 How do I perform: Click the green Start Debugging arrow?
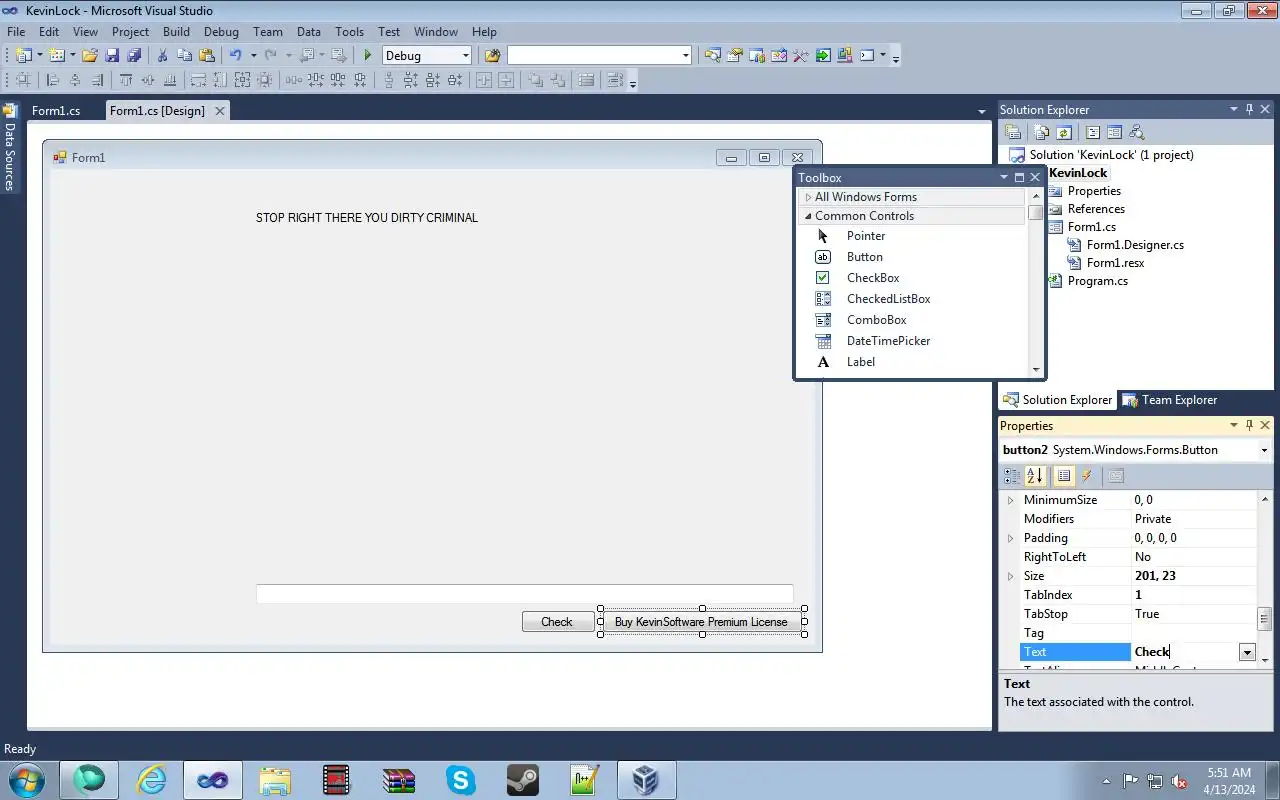pyautogui.click(x=368, y=55)
